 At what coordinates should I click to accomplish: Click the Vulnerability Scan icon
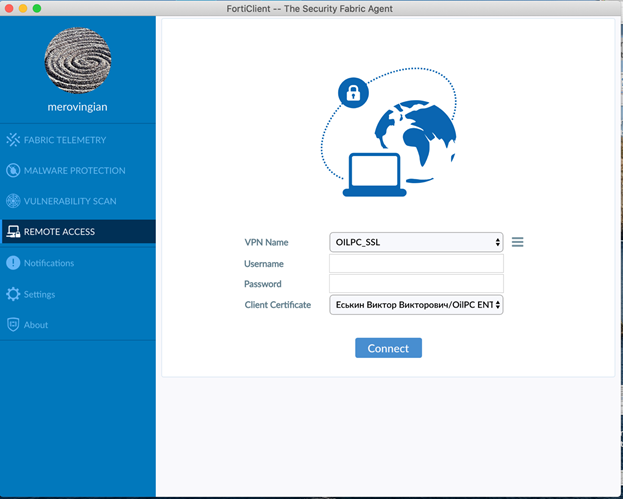point(13,201)
